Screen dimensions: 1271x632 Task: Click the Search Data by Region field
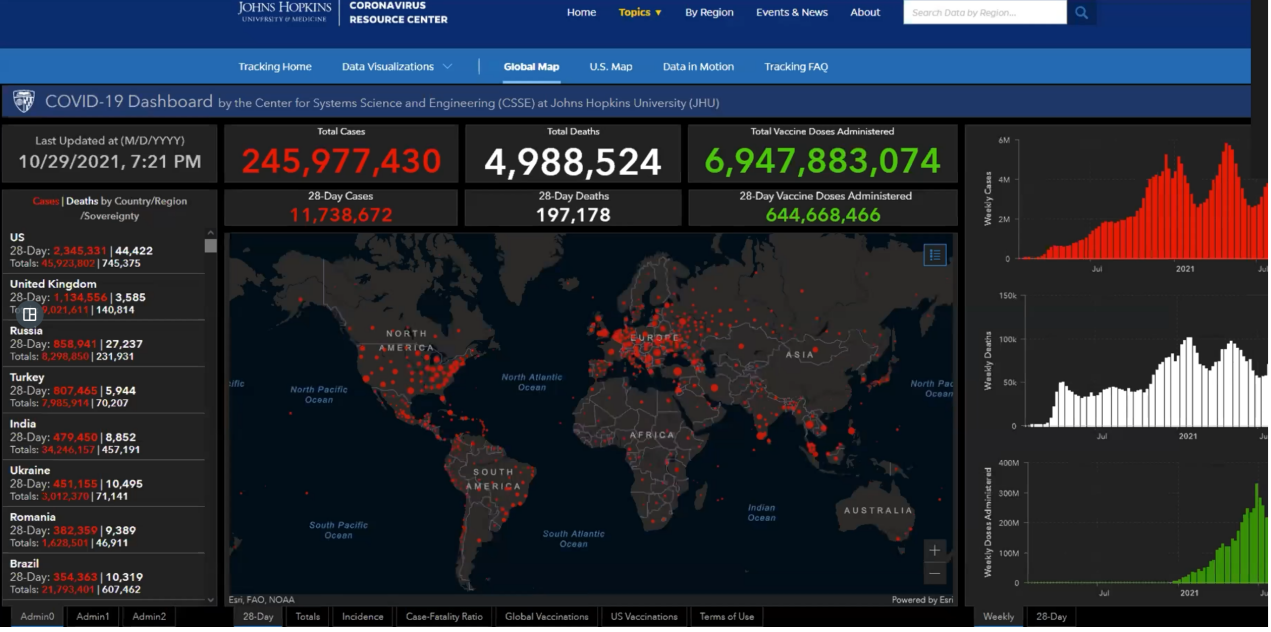pos(985,13)
